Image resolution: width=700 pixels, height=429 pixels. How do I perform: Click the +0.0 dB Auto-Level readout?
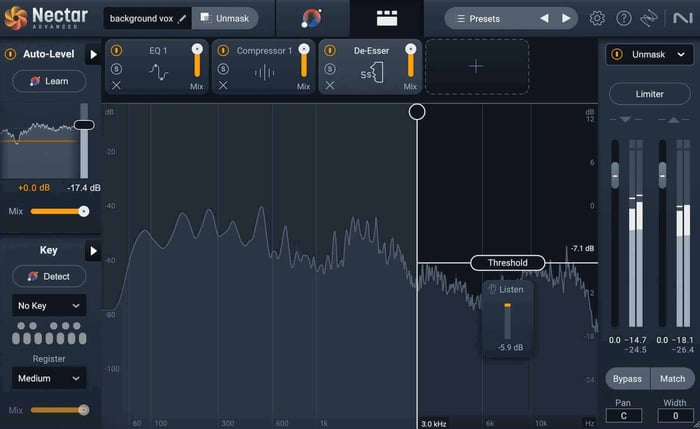click(33, 188)
